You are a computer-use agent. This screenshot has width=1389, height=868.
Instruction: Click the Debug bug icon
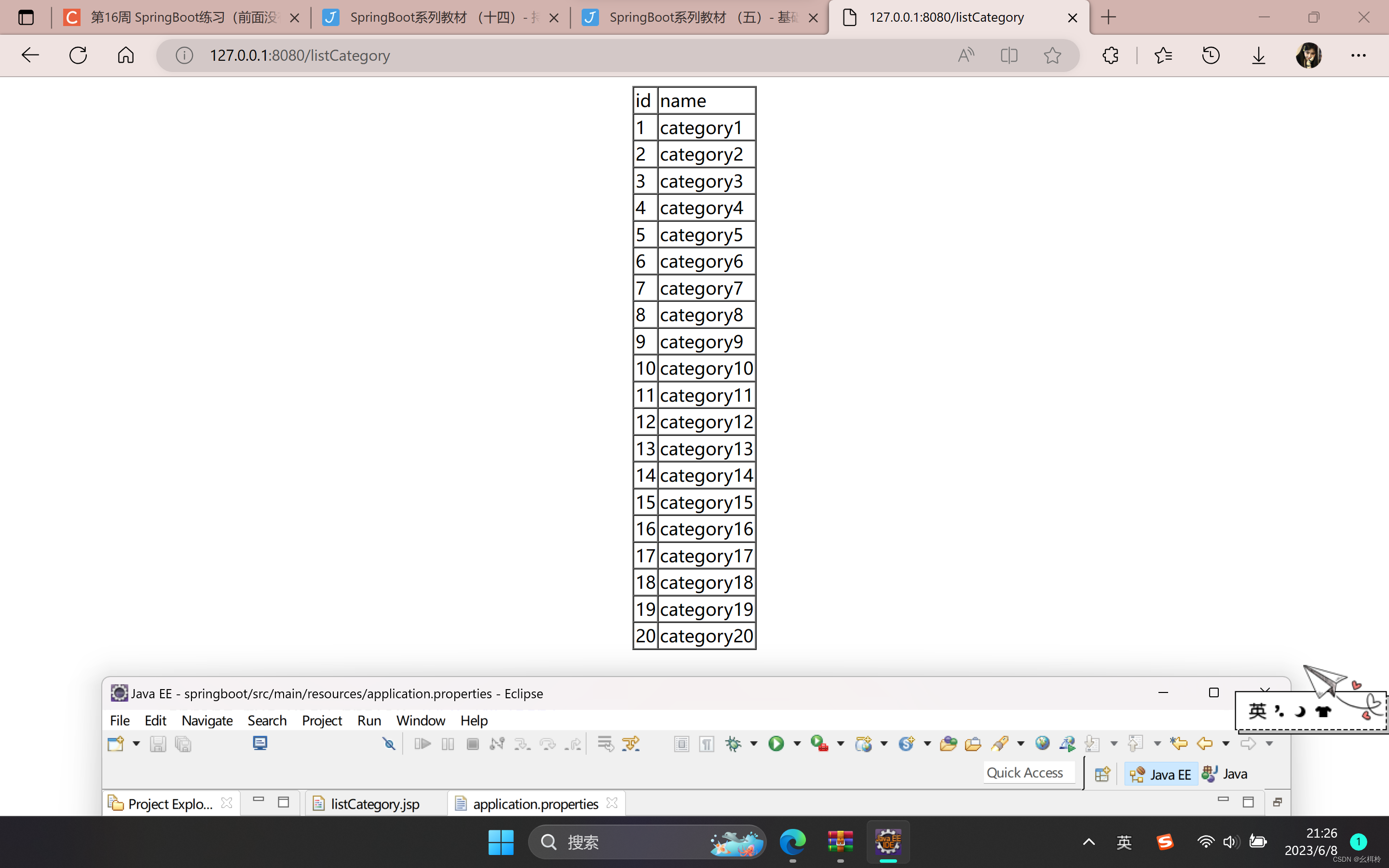click(x=734, y=744)
